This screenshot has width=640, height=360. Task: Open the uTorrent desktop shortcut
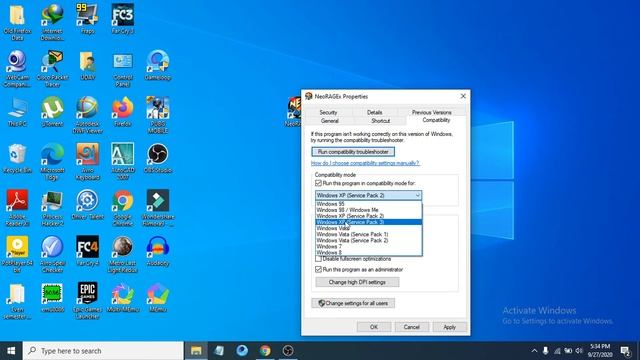click(x=52, y=112)
